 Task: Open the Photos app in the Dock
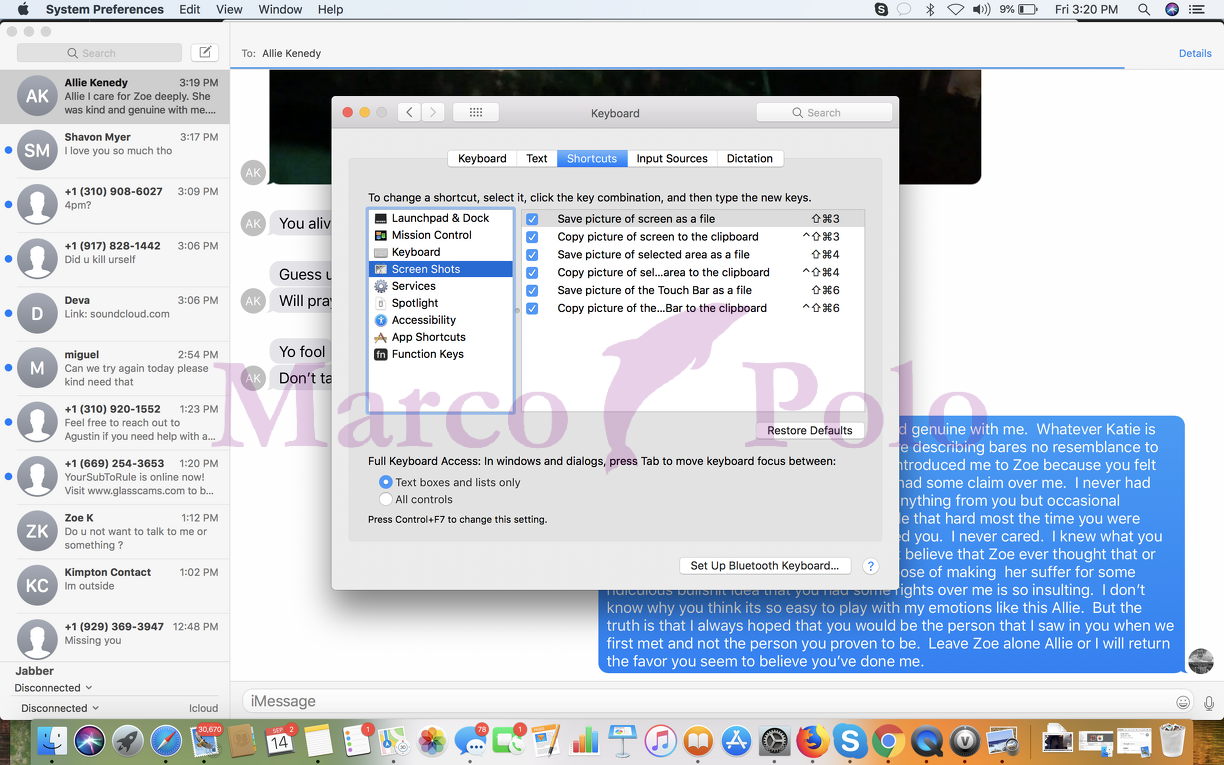432,741
